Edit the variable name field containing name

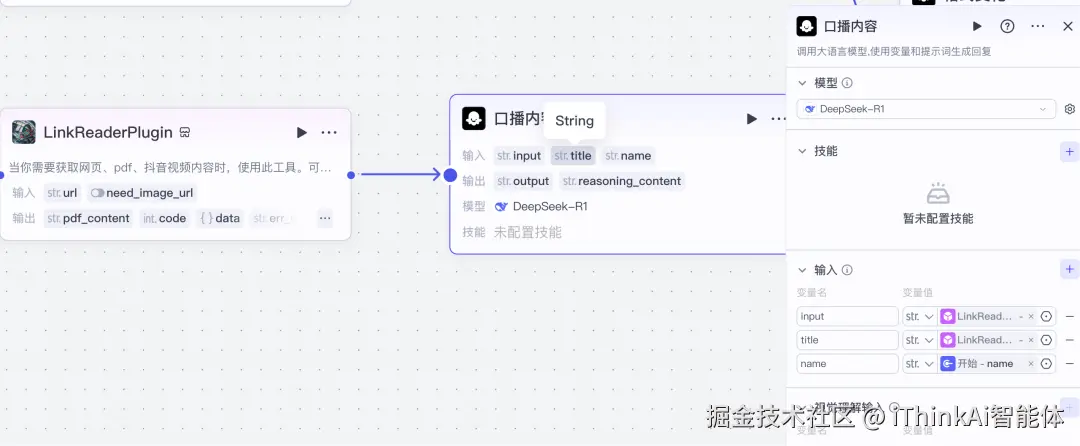[x=848, y=363]
